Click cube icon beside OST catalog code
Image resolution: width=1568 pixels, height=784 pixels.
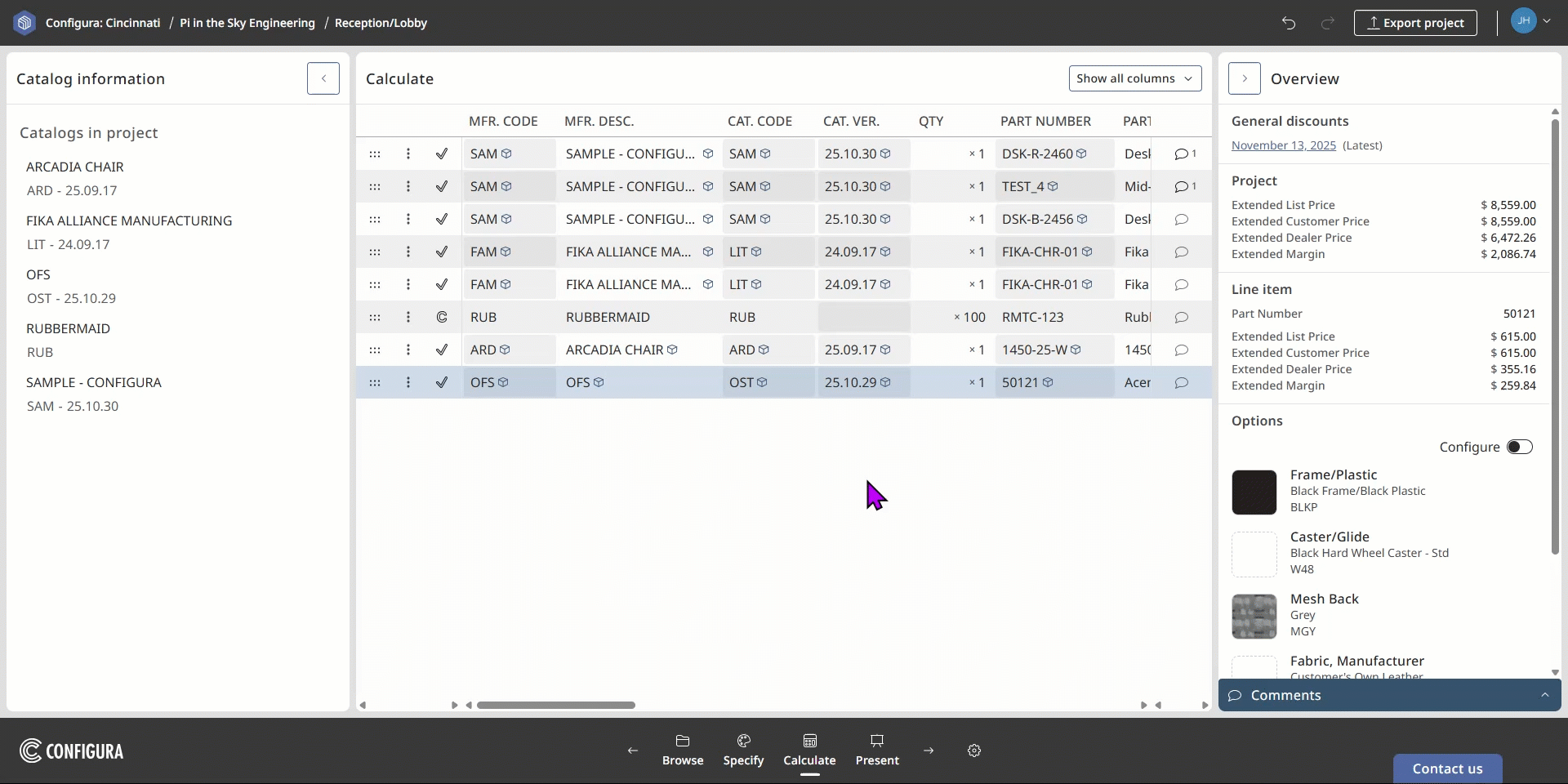click(x=762, y=382)
